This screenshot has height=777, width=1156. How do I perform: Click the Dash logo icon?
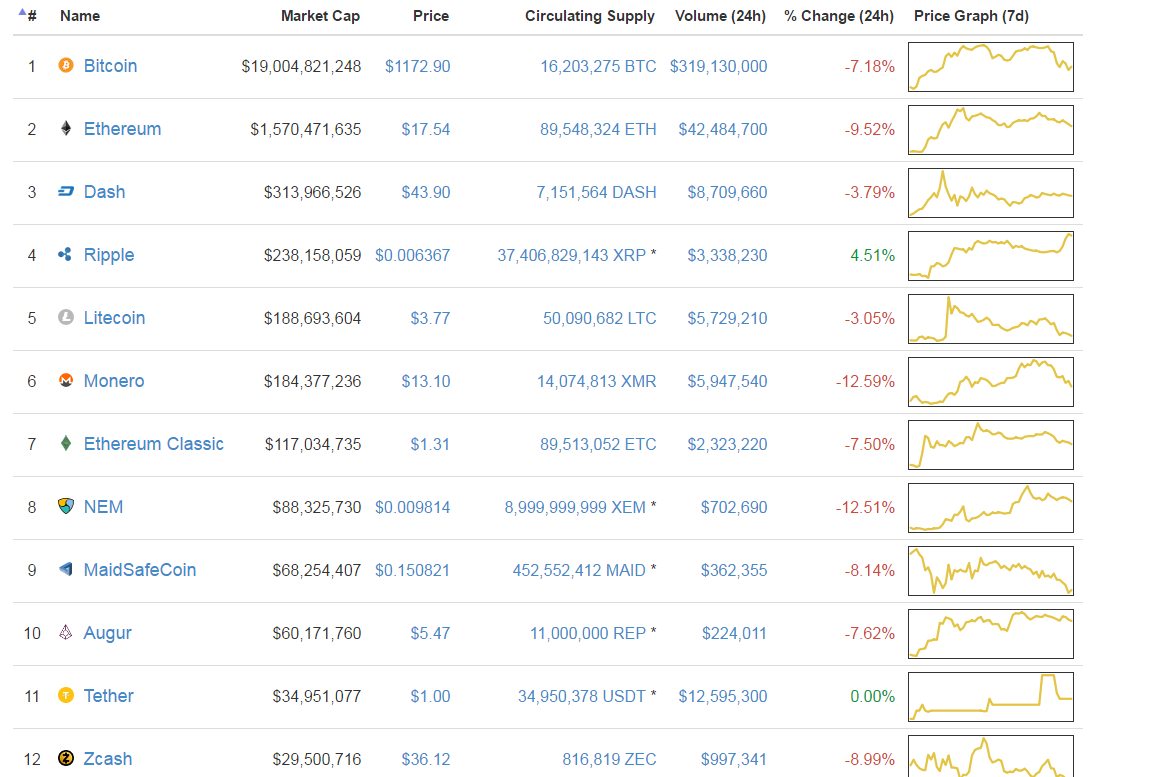[x=66, y=192]
